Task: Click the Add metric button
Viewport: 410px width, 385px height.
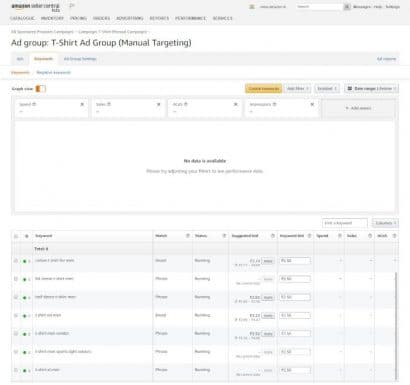Action: tap(358, 108)
